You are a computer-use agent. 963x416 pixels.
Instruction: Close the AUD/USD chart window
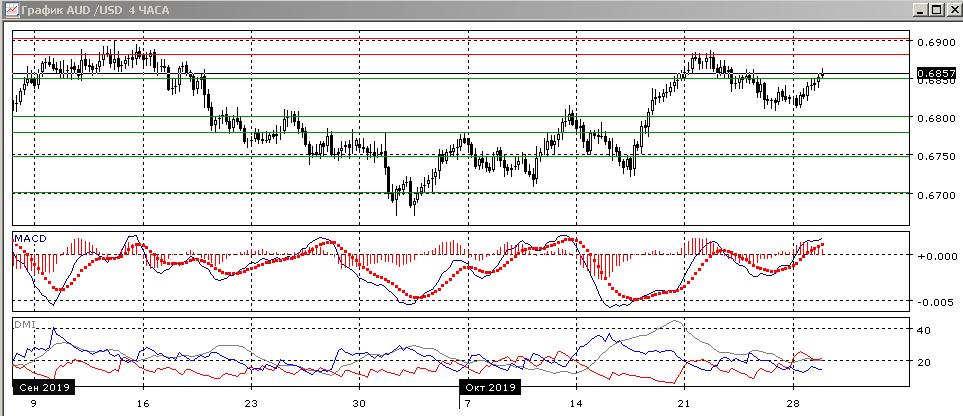tap(953, 9)
